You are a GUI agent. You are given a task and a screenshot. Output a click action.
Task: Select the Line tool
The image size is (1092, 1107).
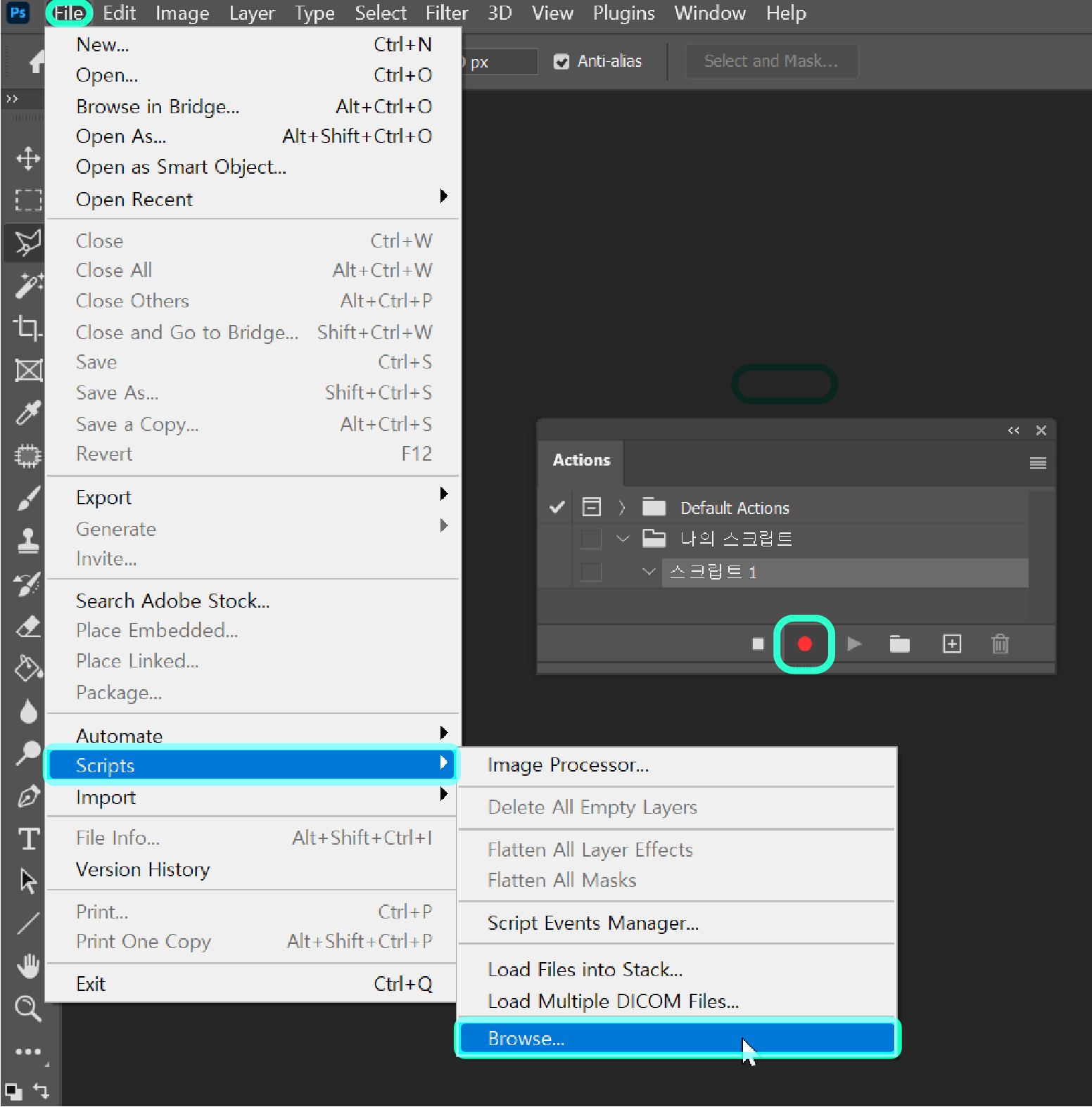click(x=28, y=923)
